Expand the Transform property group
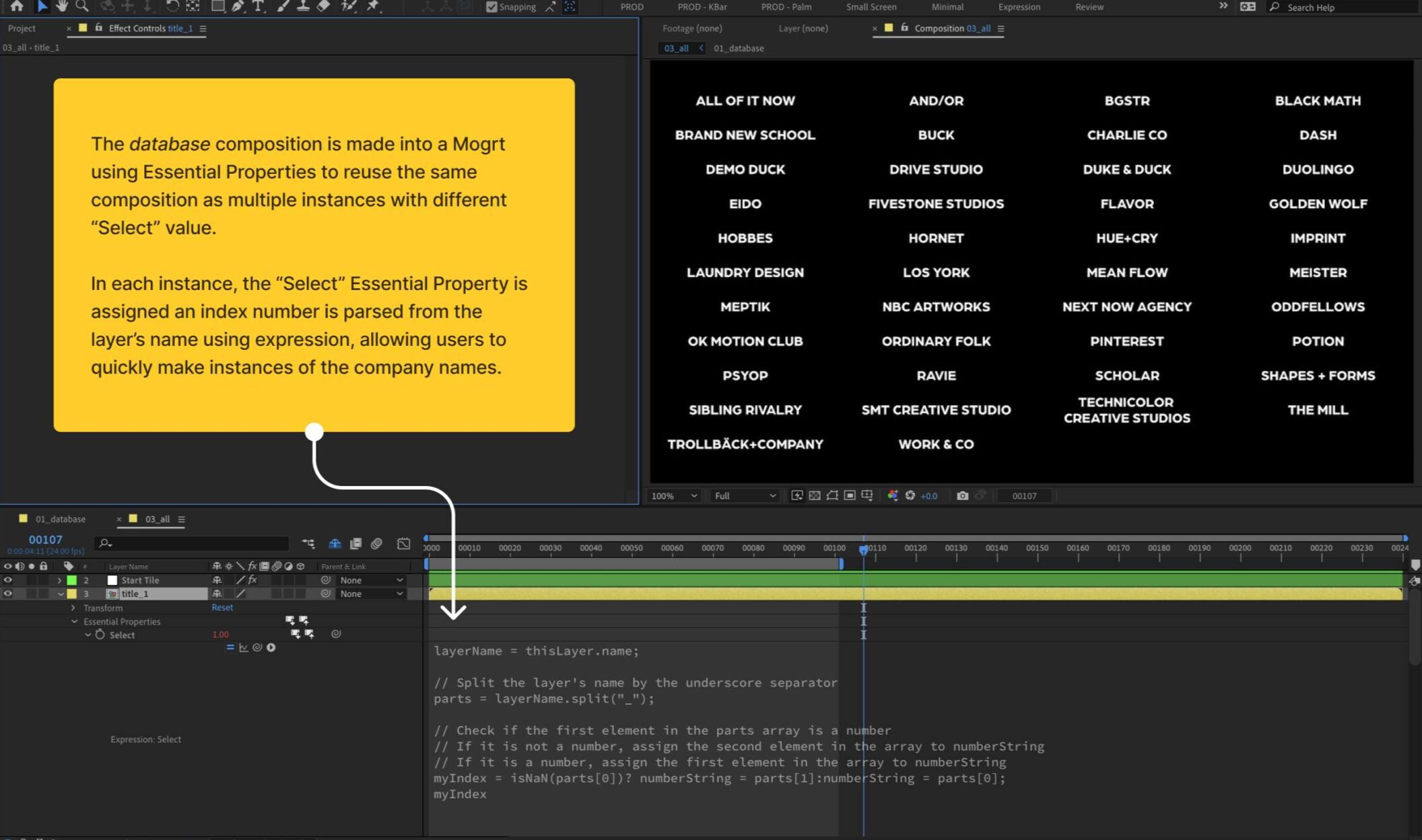1422x840 pixels. 73,608
